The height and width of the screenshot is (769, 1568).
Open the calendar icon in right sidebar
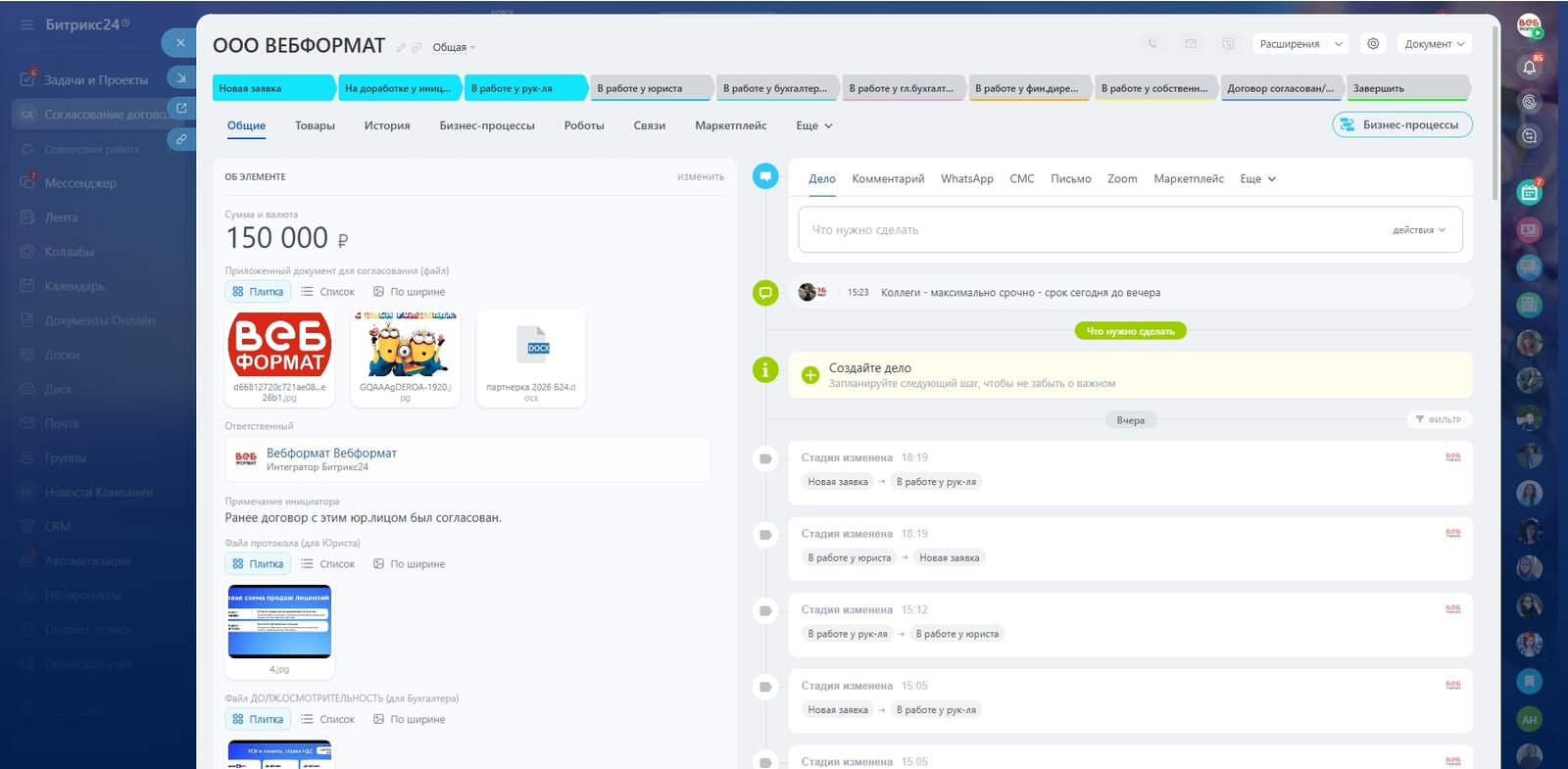[x=1529, y=193]
